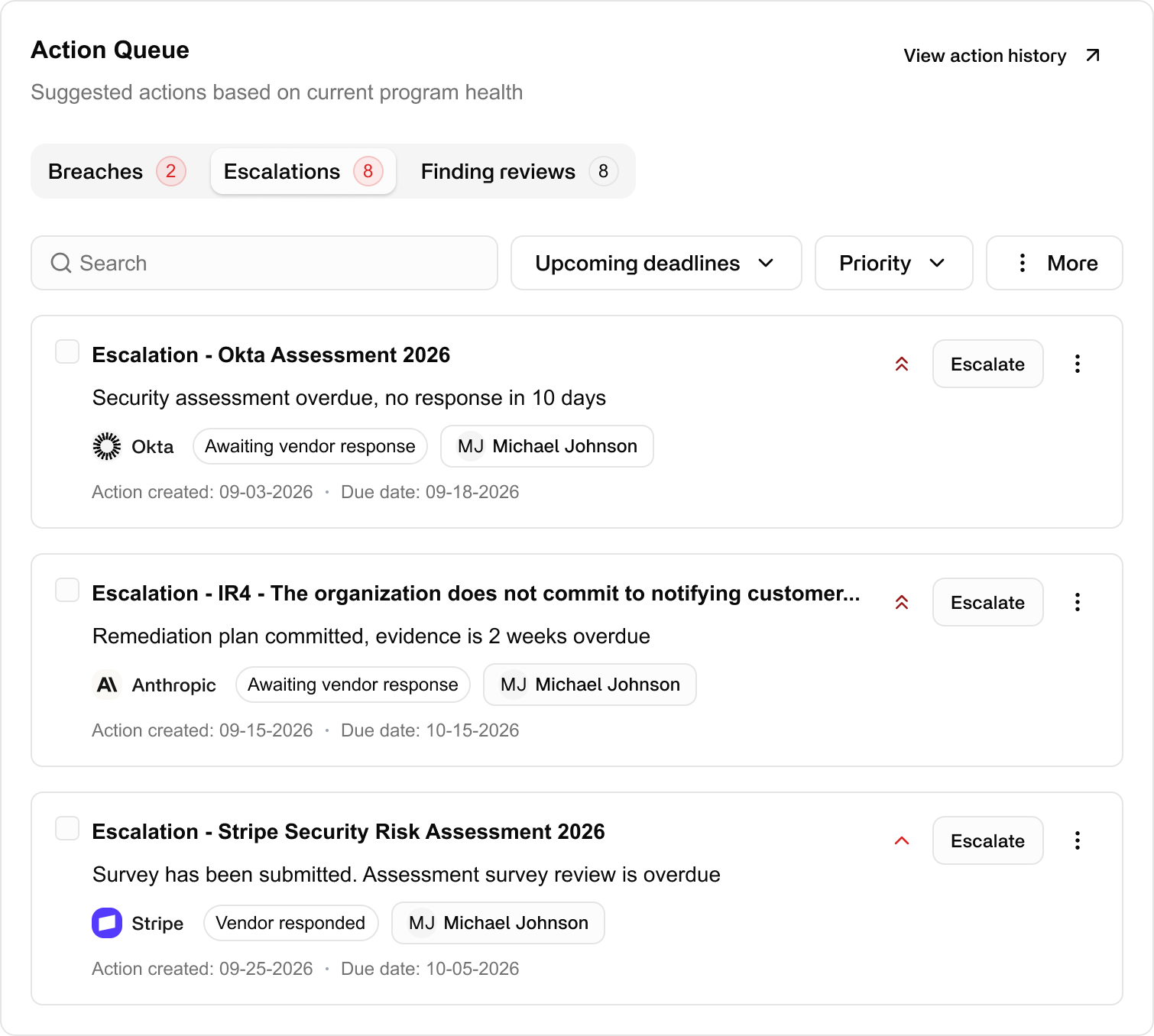Viewport: 1154px width, 1036px height.
Task: Click the magnifier icon in the search box
Action: click(61, 263)
